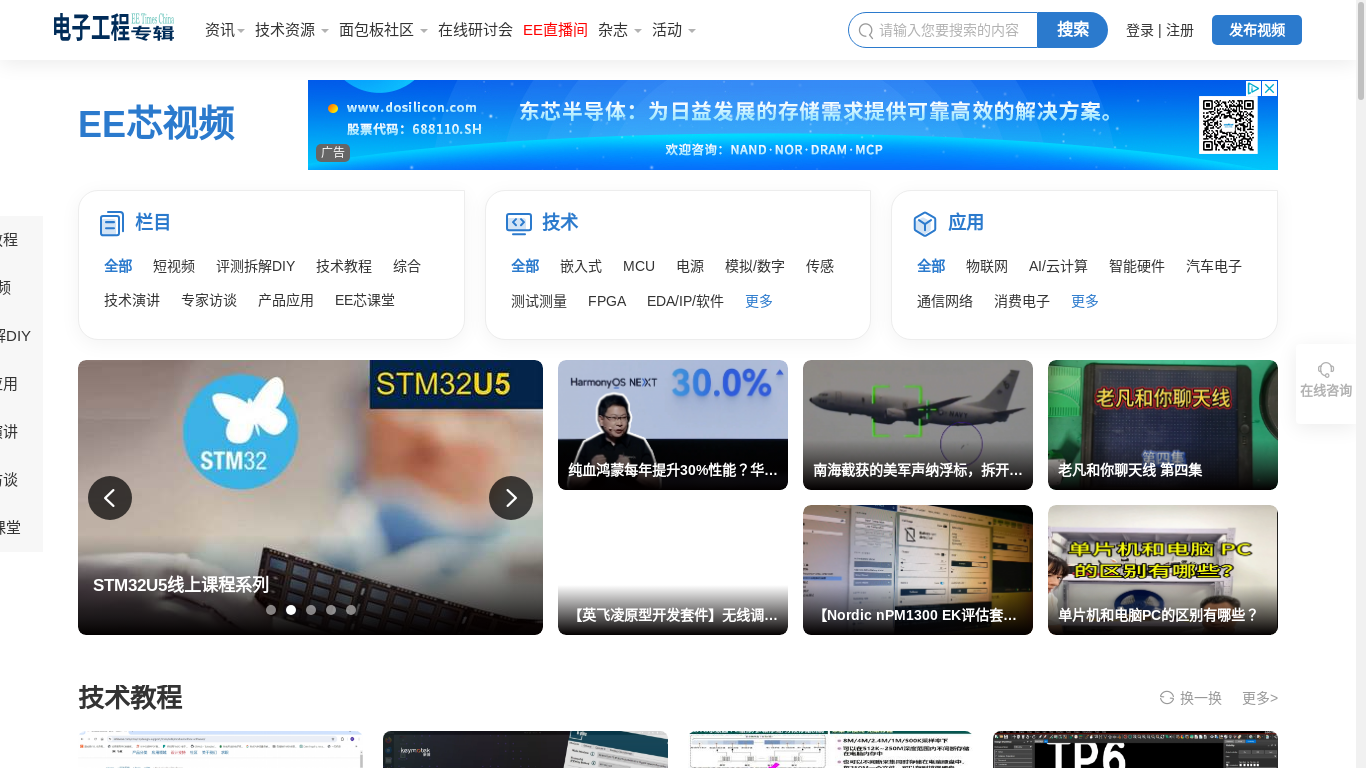Expand the 面包板社区 dropdown menu
Viewport: 1366px width, 768px height.
coord(384,30)
